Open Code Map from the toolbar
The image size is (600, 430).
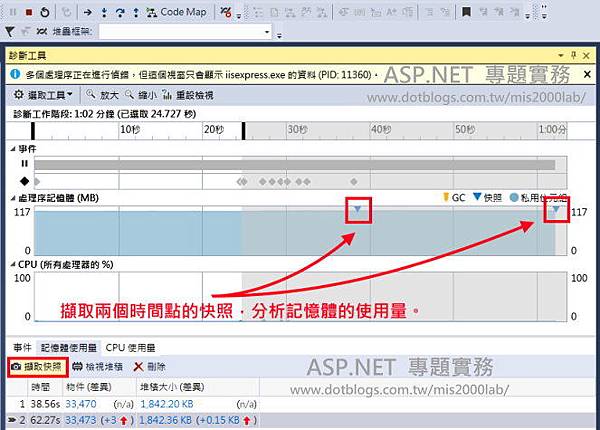tap(176, 12)
